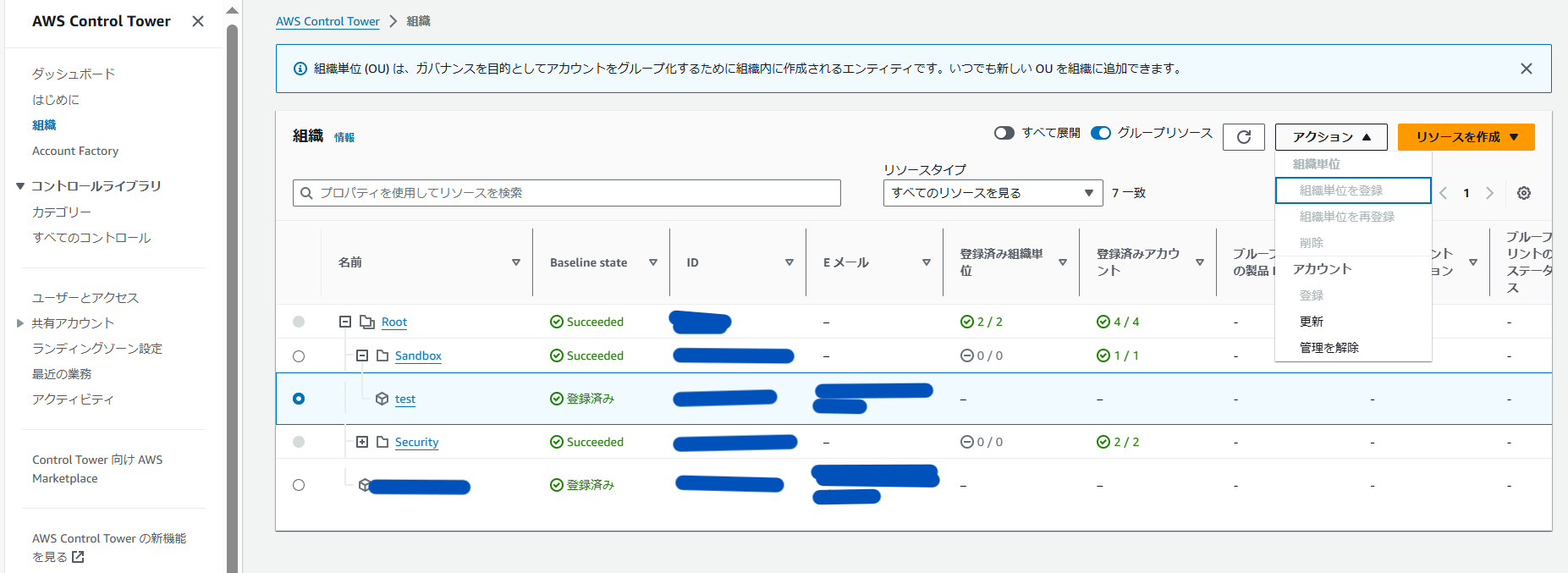The height and width of the screenshot is (573, 1568).
Task: Click the test account cube icon
Action: 382,399
